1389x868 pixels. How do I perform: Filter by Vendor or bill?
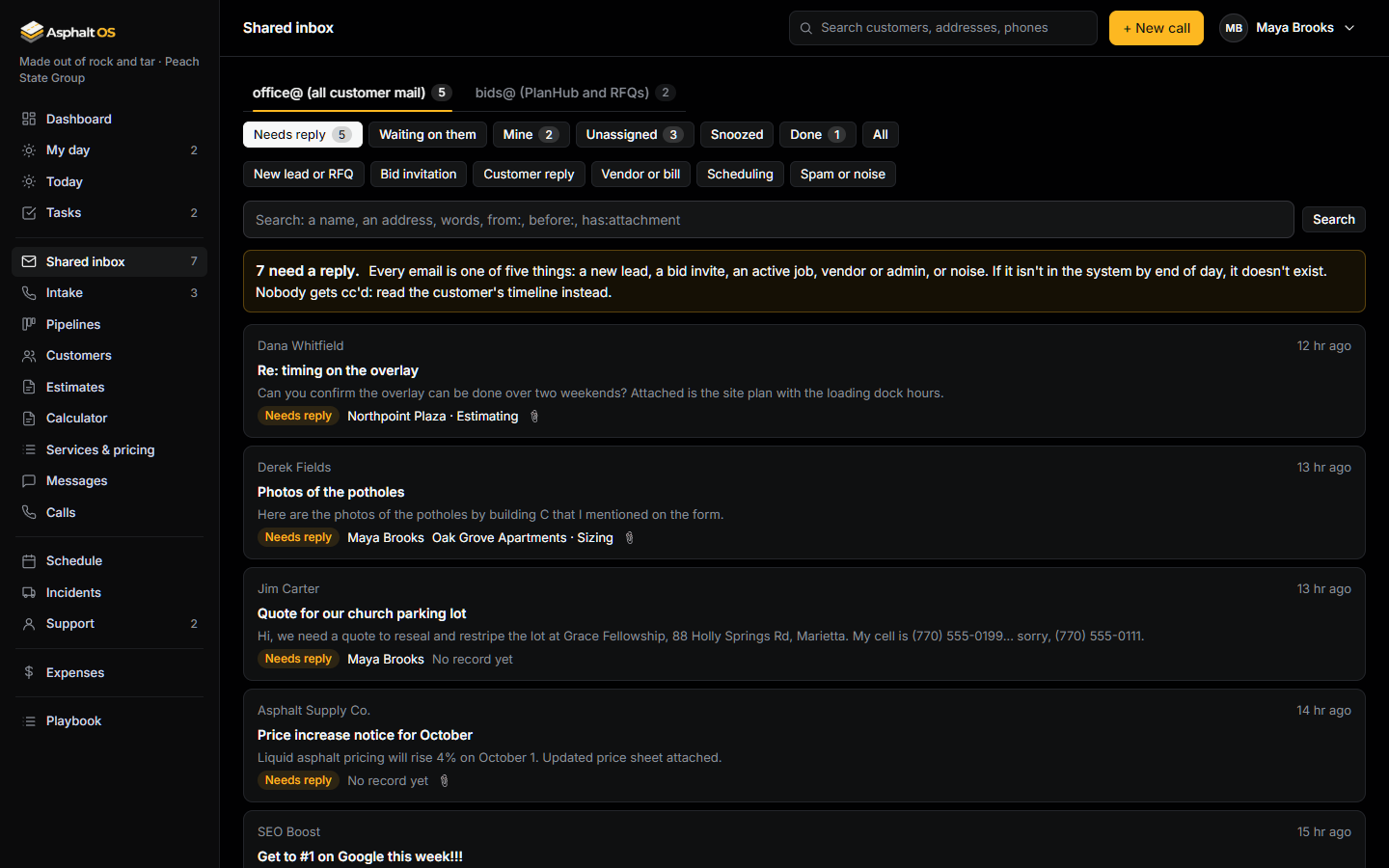[640, 175]
